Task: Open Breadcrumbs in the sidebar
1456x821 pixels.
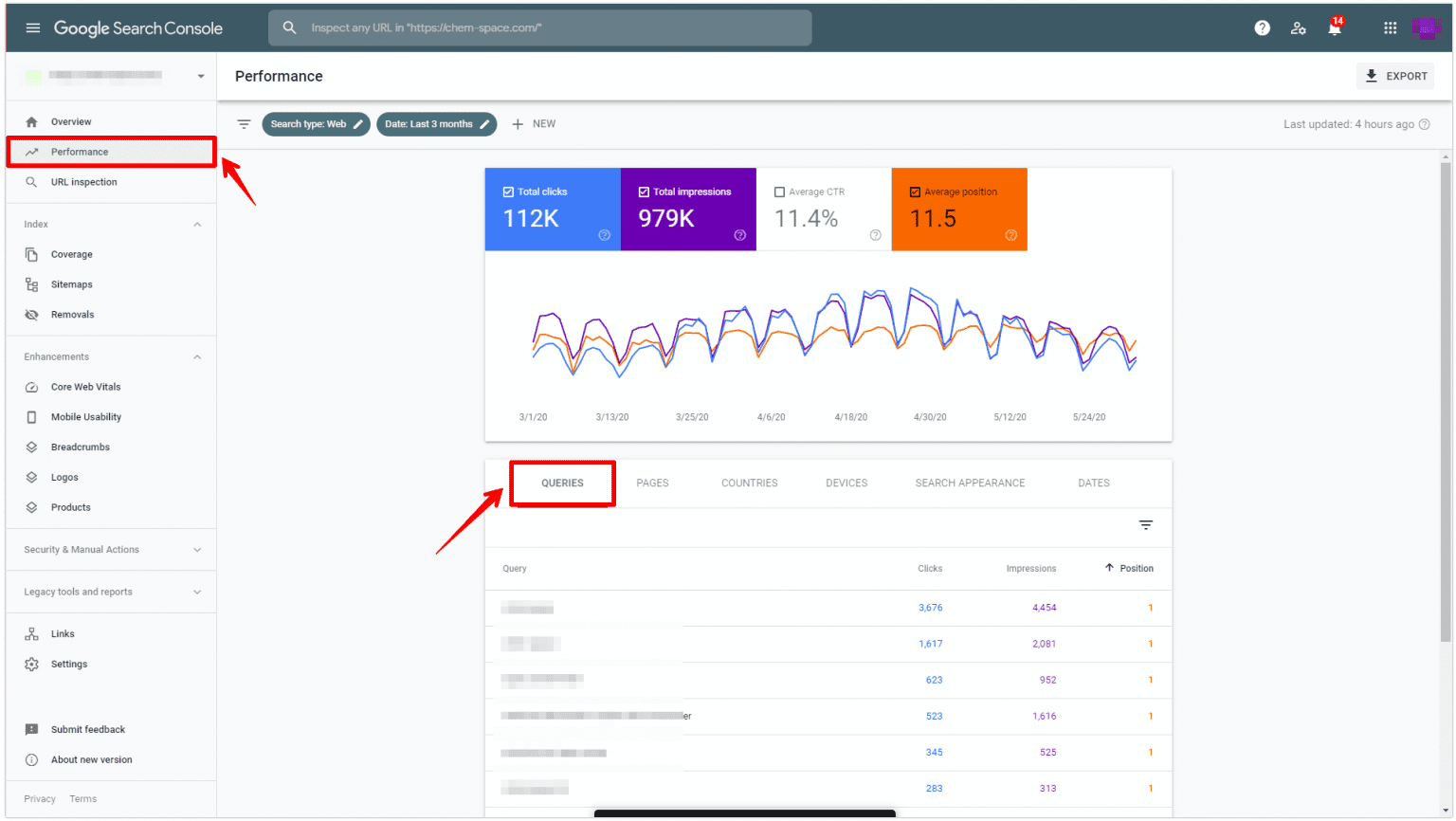Action: [x=81, y=447]
